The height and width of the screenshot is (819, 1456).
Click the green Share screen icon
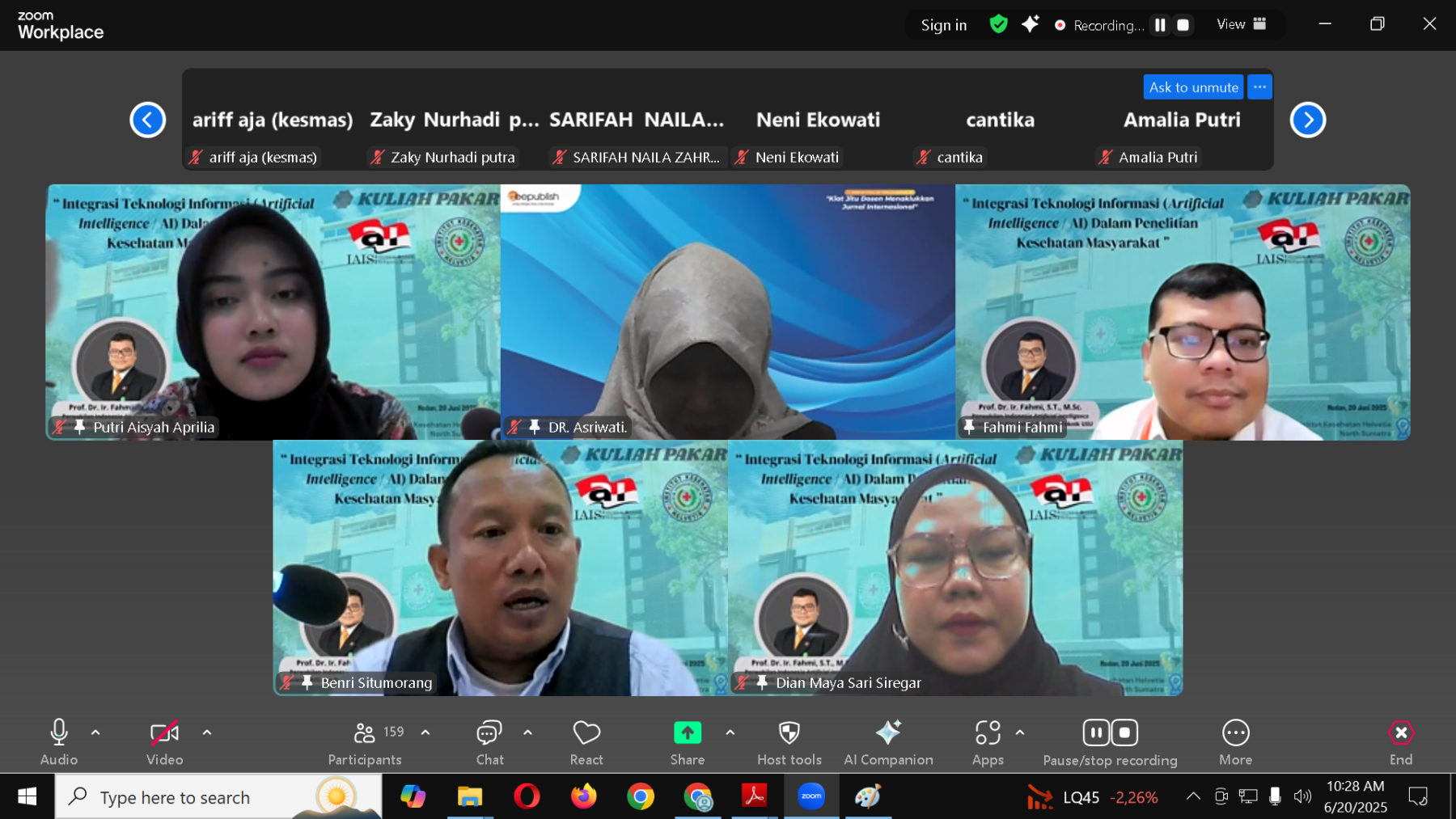pos(687,732)
